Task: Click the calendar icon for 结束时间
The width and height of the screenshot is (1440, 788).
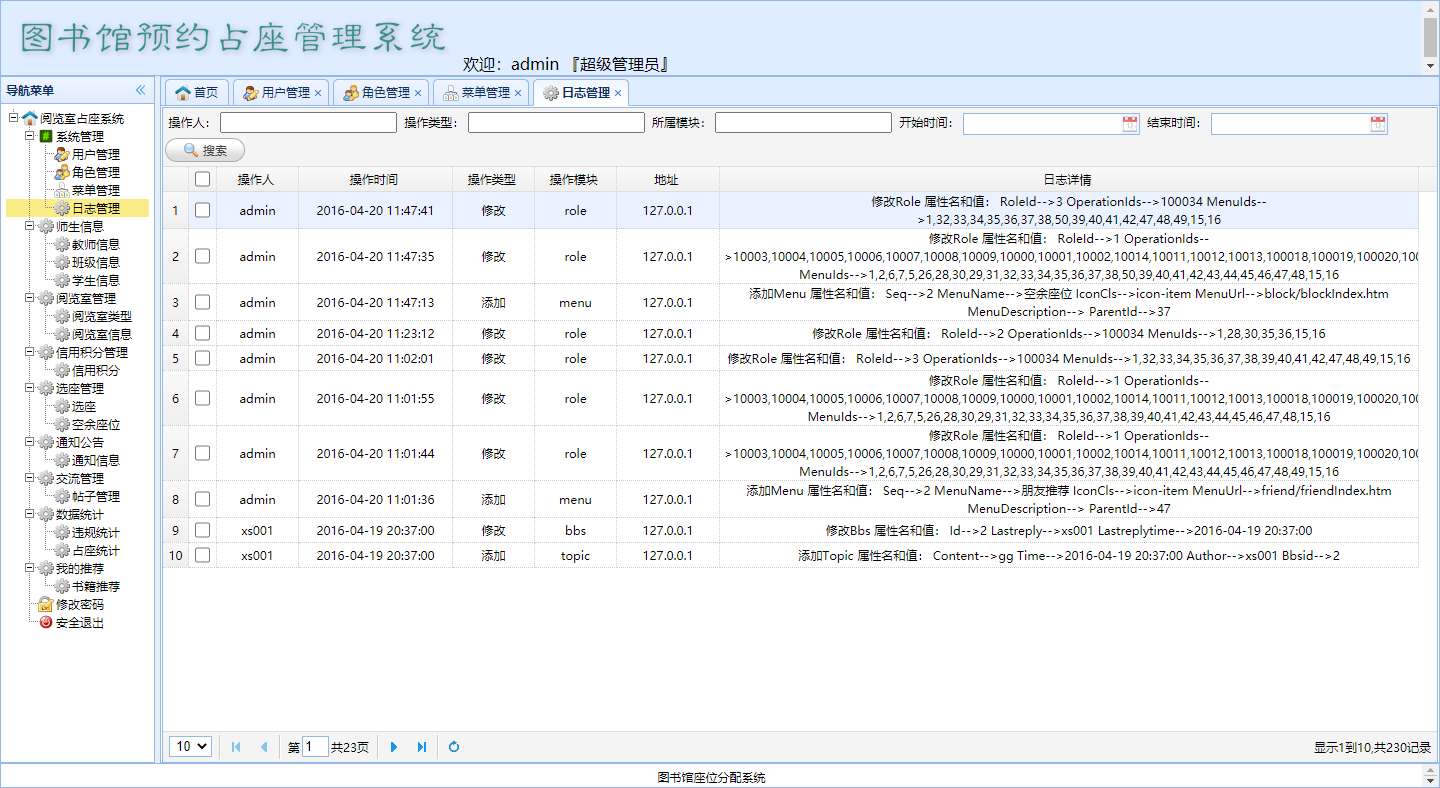Action: (1378, 124)
